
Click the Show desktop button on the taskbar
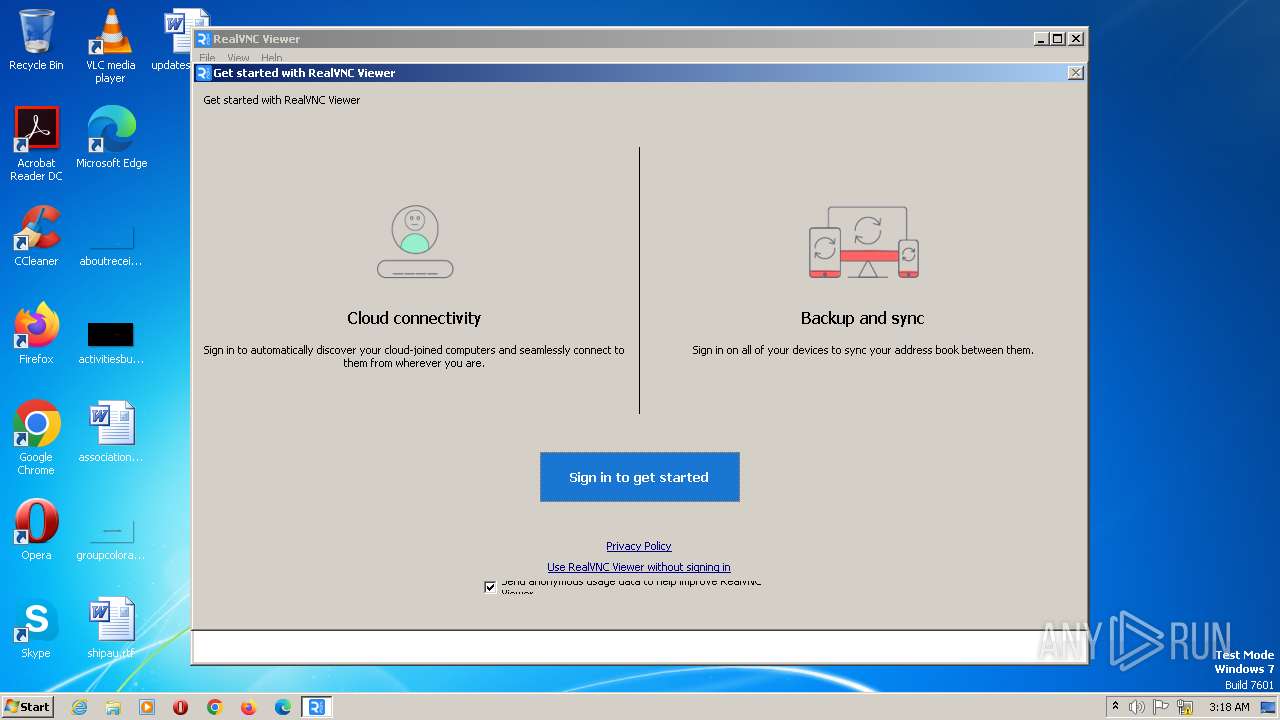click(x=1269, y=707)
